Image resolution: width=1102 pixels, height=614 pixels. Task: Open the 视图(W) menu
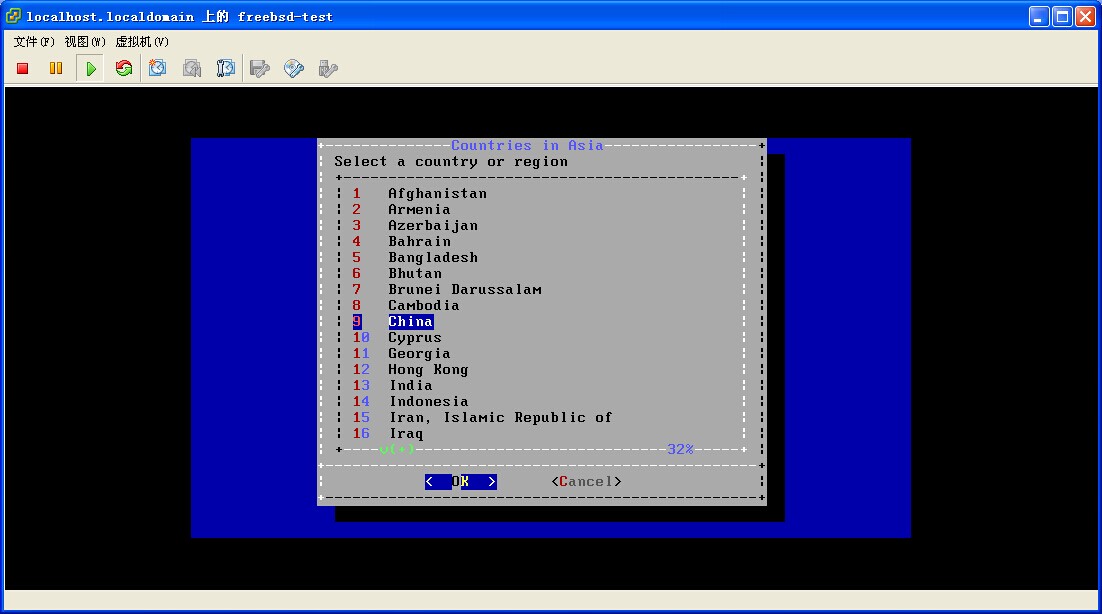(85, 42)
